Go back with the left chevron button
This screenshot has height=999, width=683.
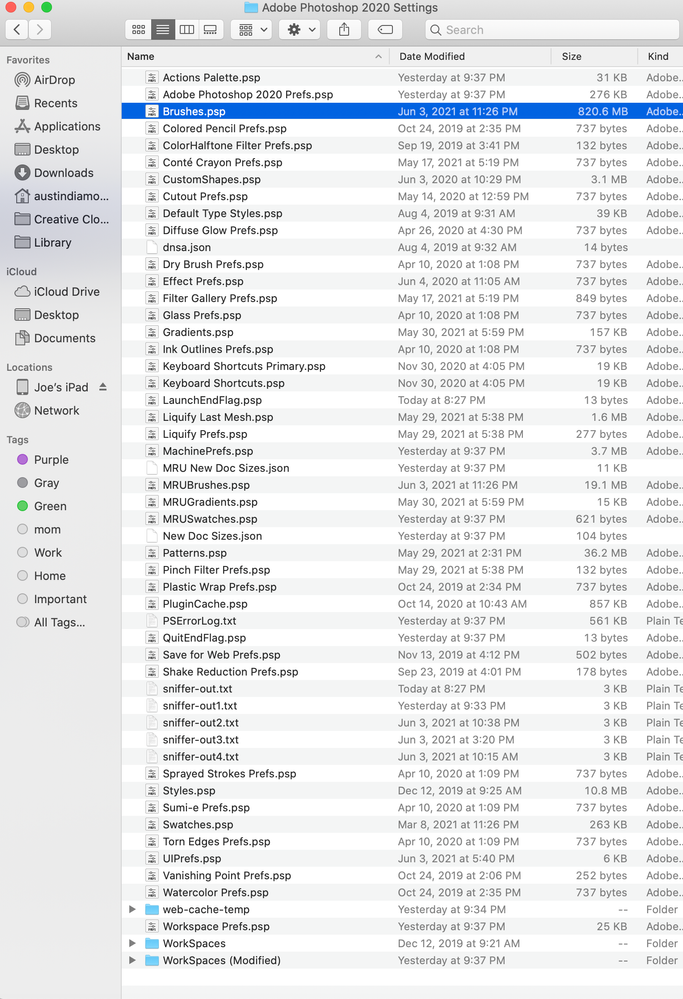coord(17,29)
